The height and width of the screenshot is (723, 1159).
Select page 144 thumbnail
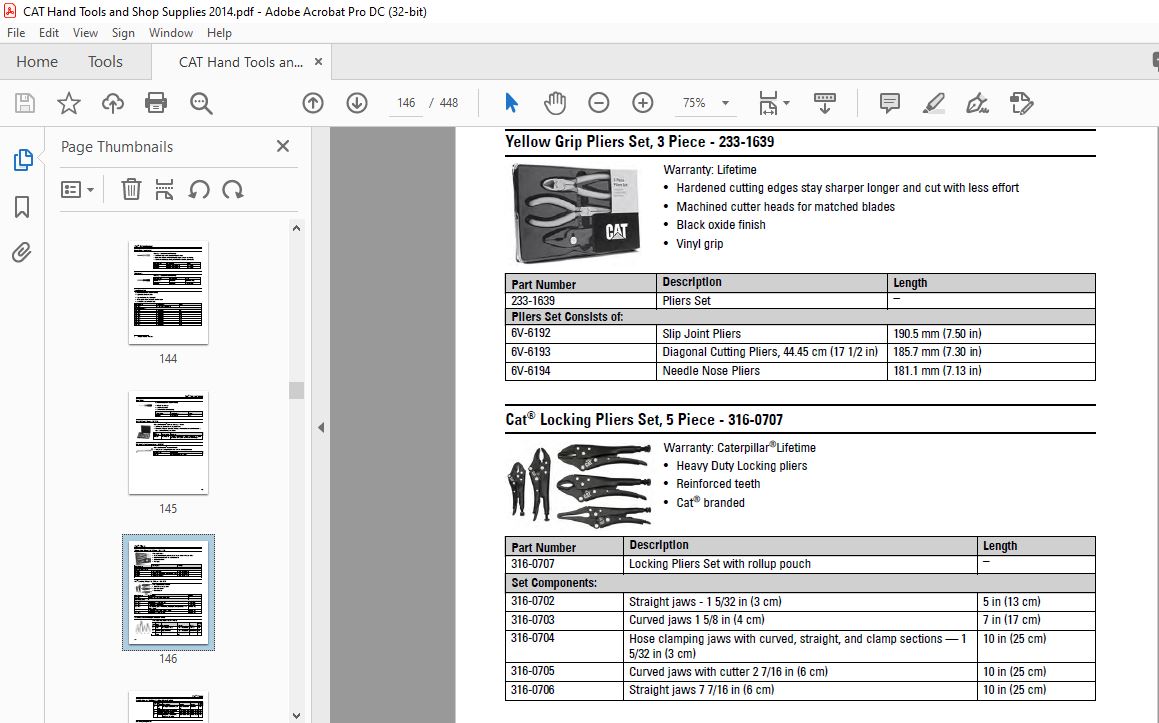(169, 292)
